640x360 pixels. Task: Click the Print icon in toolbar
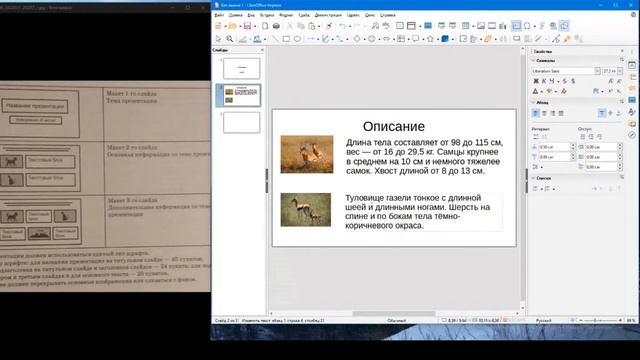coord(276,26)
